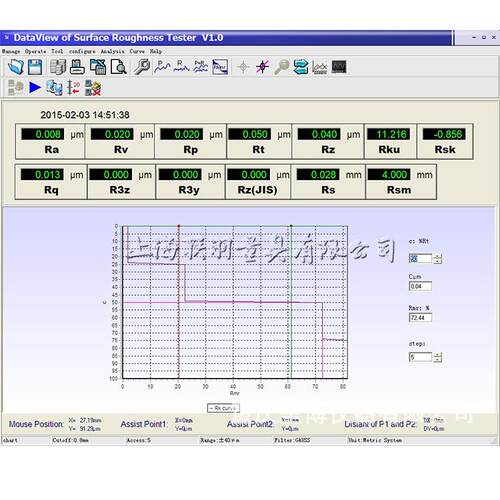Click the Unit:Metric System status bar entry
500x500 pixels.
[375, 440]
